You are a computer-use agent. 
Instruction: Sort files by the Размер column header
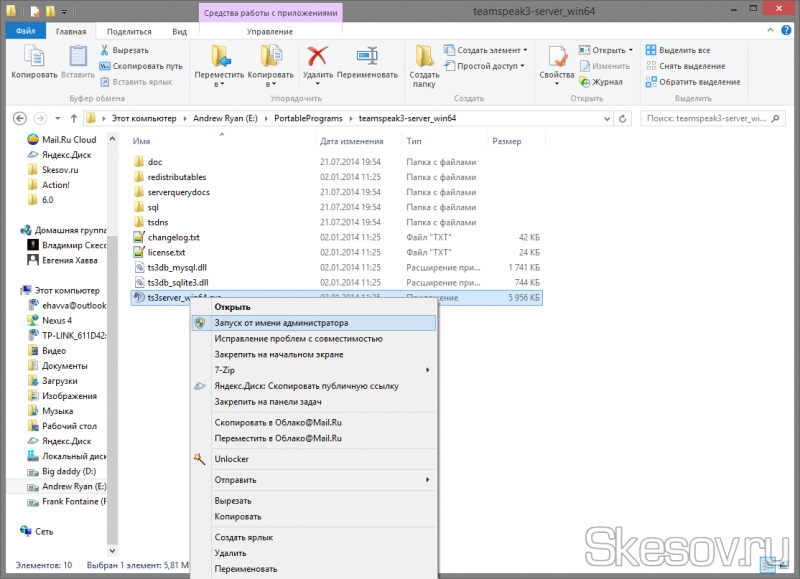(506, 142)
